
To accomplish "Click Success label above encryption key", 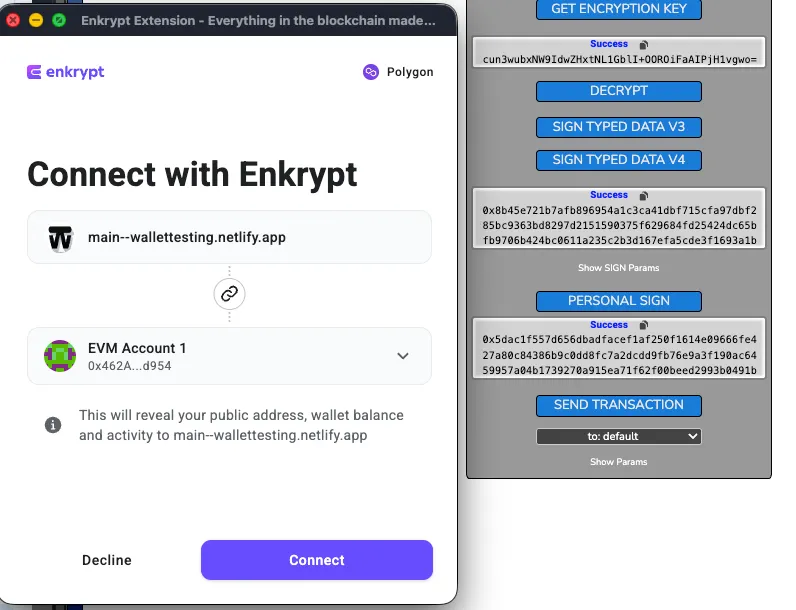I will coord(609,44).
